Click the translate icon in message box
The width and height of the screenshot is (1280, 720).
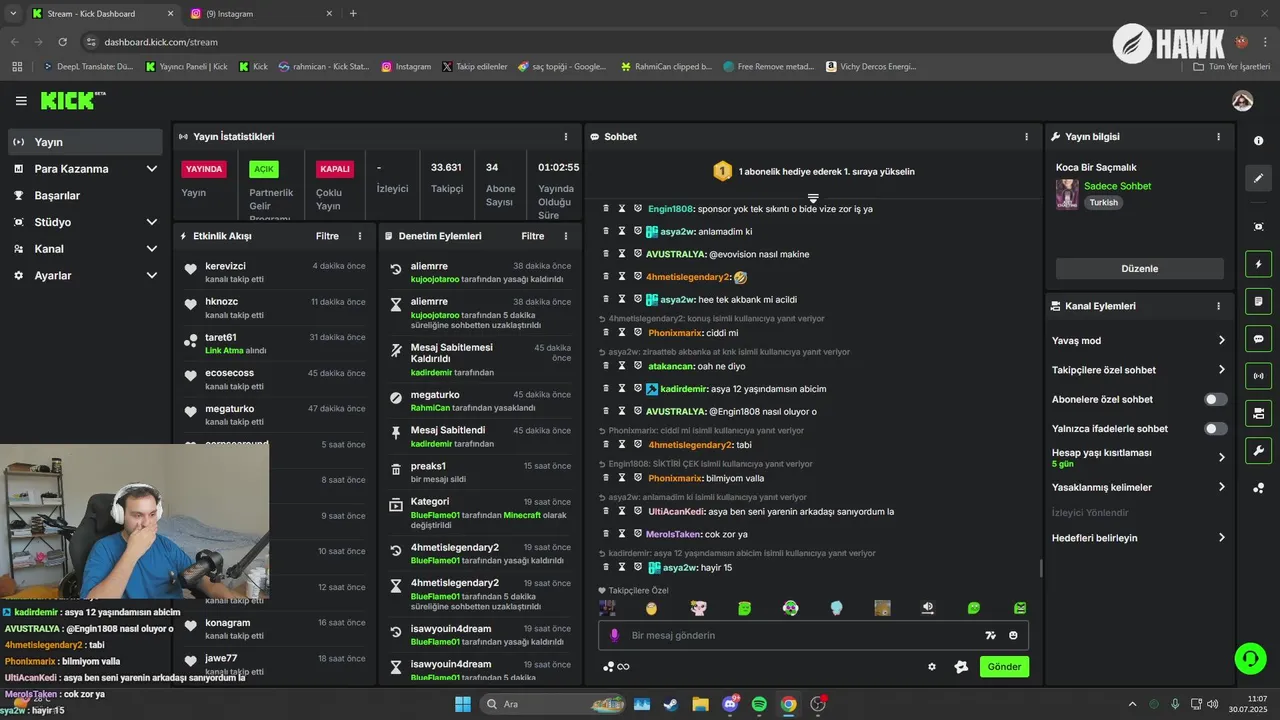(x=990, y=635)
